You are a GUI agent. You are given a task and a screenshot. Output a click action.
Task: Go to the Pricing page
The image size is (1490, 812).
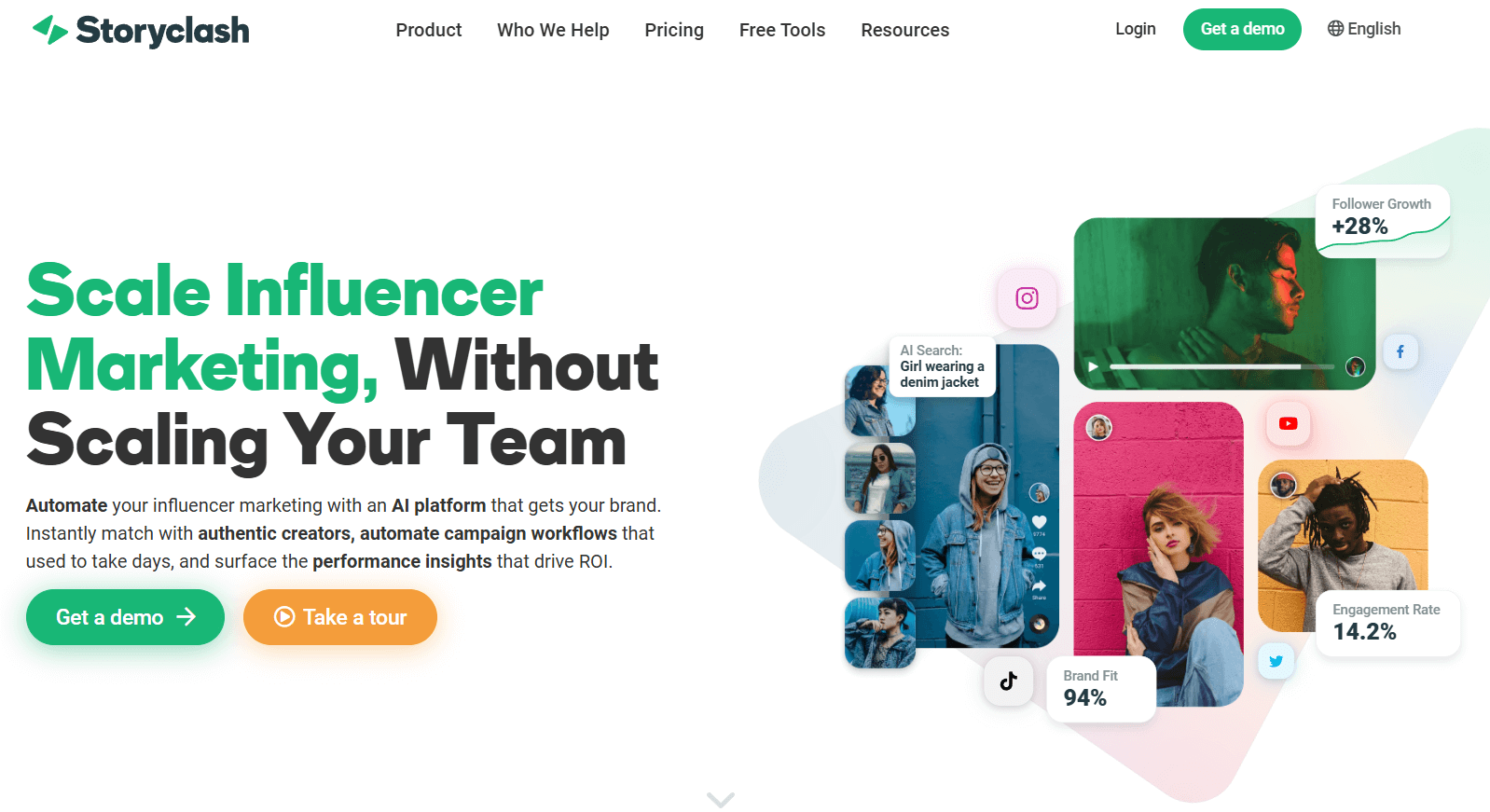(x=674, y=30)
